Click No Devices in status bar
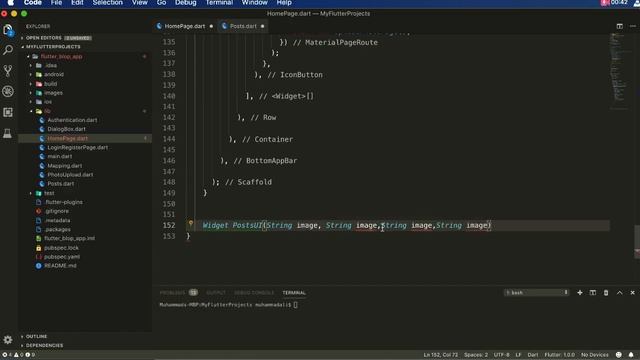The image size is (640, 360). click(x=595, y=355)
